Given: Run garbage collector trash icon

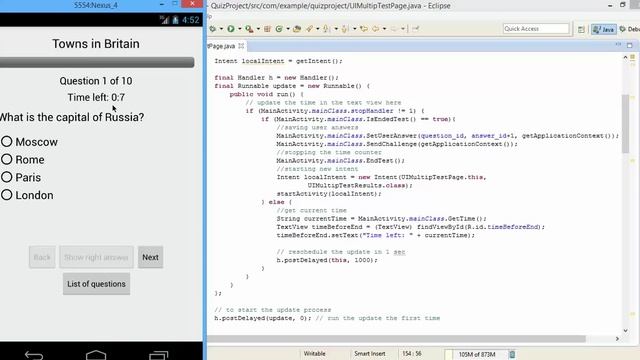Looking at the screenshot, I should click(512, 354).
